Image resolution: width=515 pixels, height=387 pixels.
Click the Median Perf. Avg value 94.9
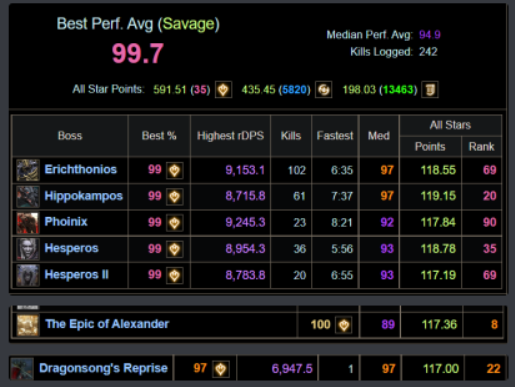tap(430, 35)
